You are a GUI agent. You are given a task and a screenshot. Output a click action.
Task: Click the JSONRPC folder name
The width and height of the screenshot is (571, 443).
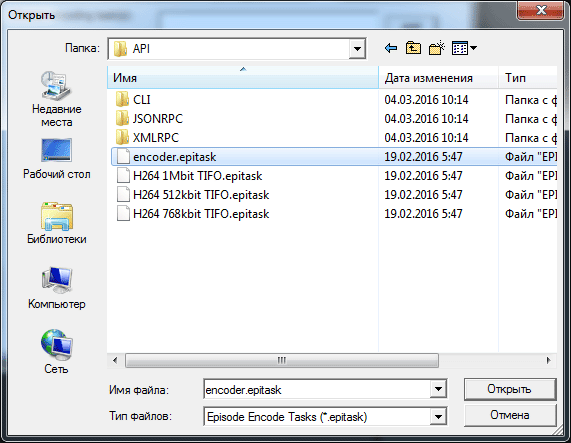(158, 119)
